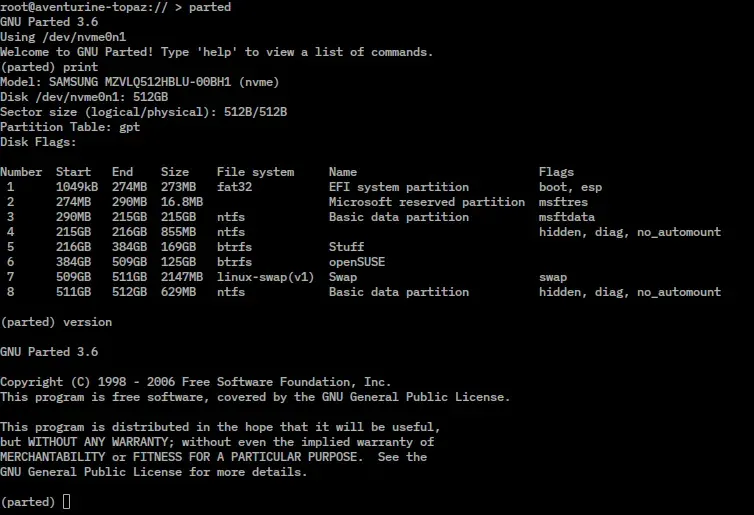The image size is (754, 515).
Task: Click the 'Name' column header
Action: [343, 172]
